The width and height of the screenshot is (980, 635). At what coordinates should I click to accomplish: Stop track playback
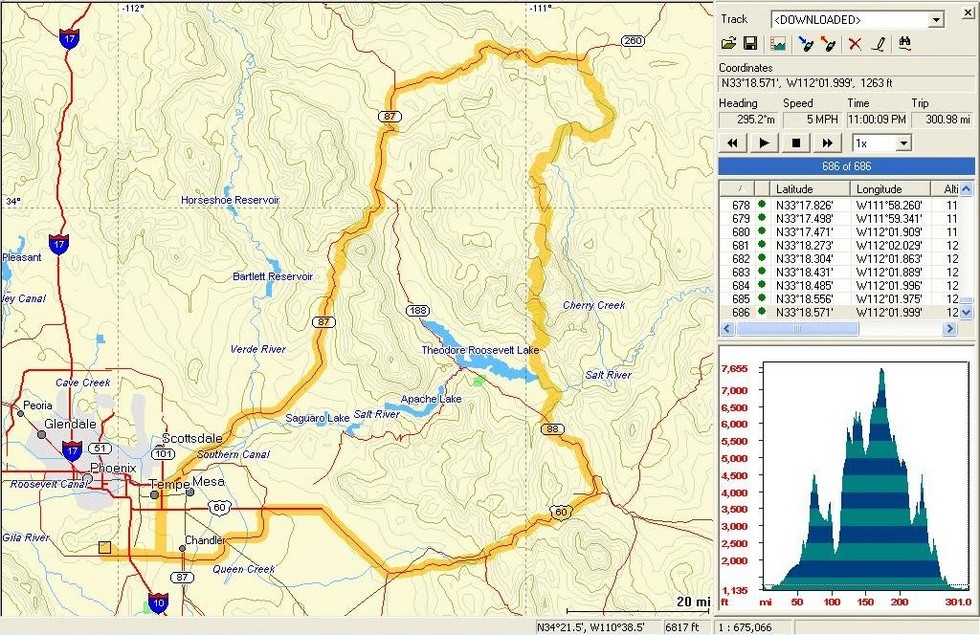(x=796, y=143)
